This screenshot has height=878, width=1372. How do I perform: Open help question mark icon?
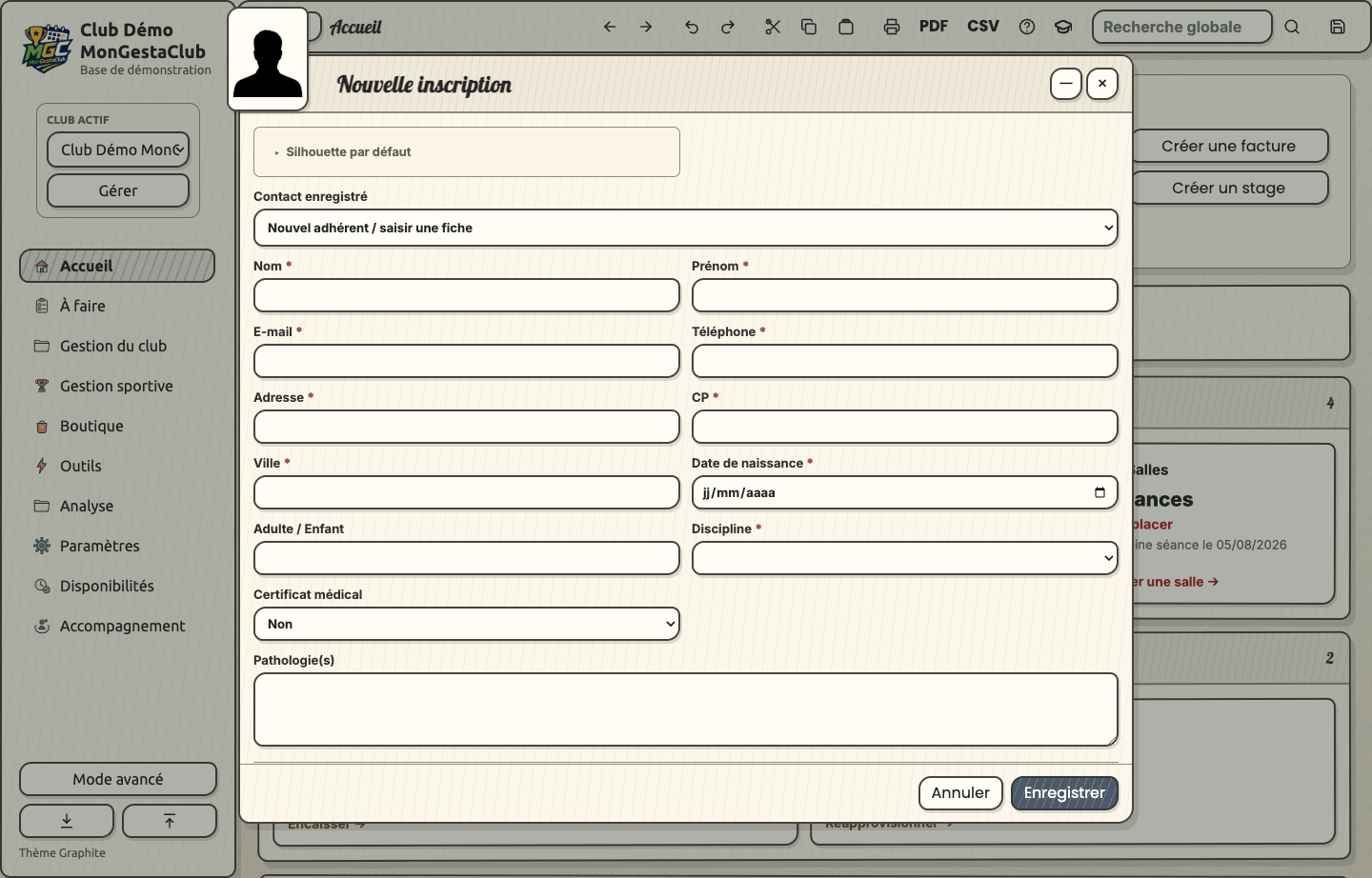click(x=1027, y=27)
